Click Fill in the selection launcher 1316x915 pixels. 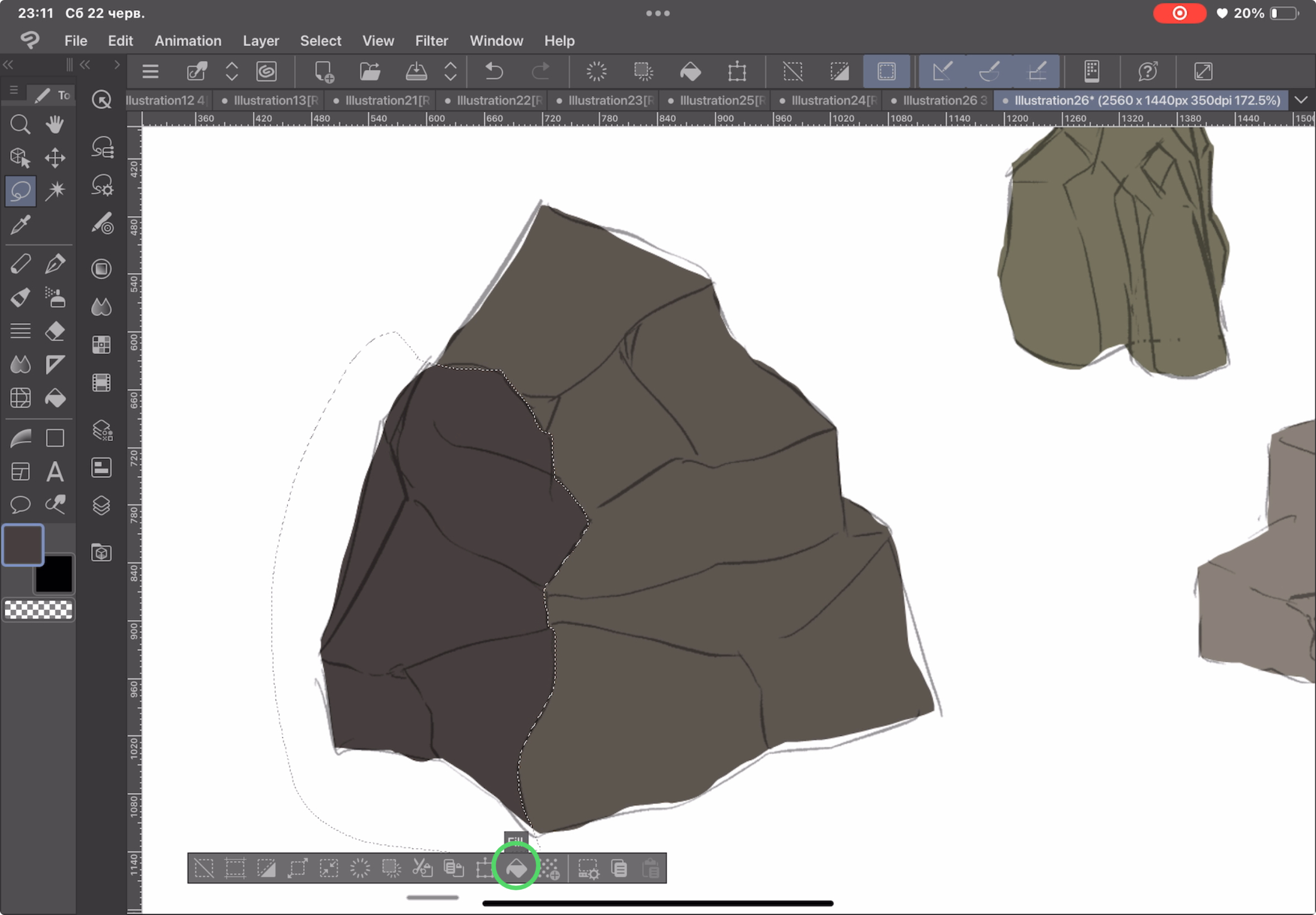coord(516,868)
